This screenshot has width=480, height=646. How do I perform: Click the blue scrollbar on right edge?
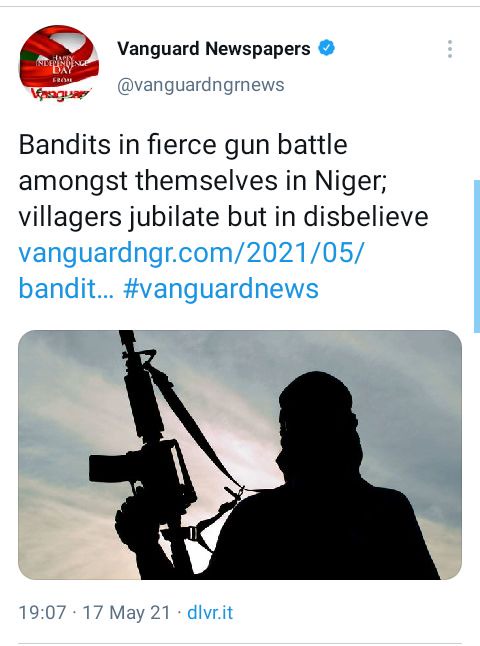(x=477, y=256)
